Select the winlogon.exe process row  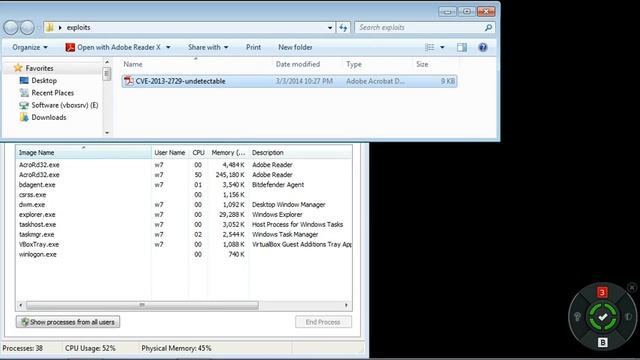click(x=184, y=254)
